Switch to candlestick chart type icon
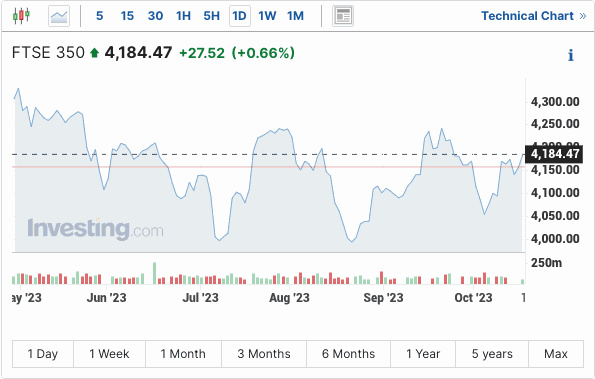The width and height of the screenshot is (595, 379). pyautogui.click(x=21, y=16)
